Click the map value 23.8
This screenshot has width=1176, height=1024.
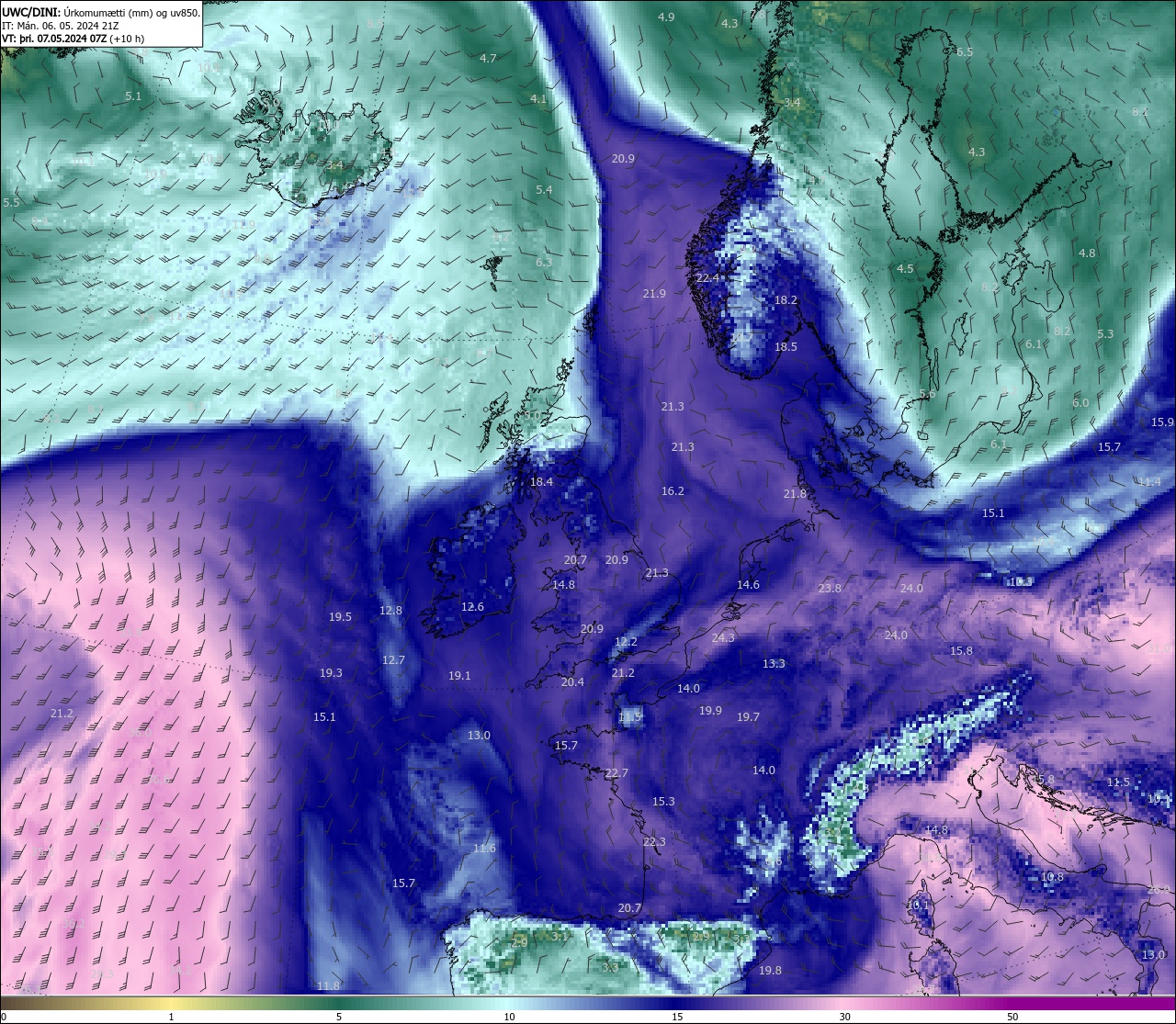(830, 589)
